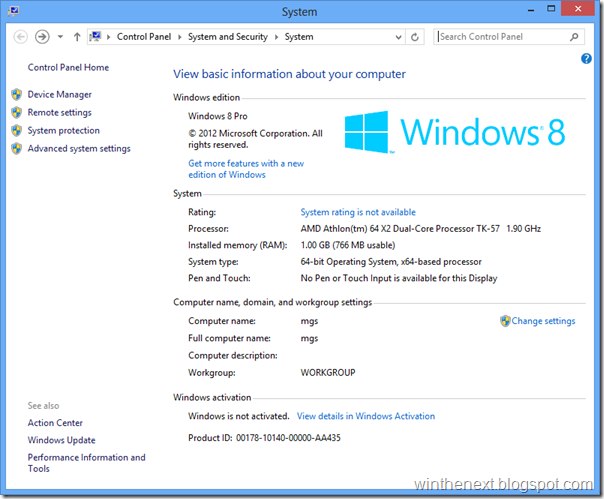
Task: Click the Back navigation arrow
Action: (20, 37)
